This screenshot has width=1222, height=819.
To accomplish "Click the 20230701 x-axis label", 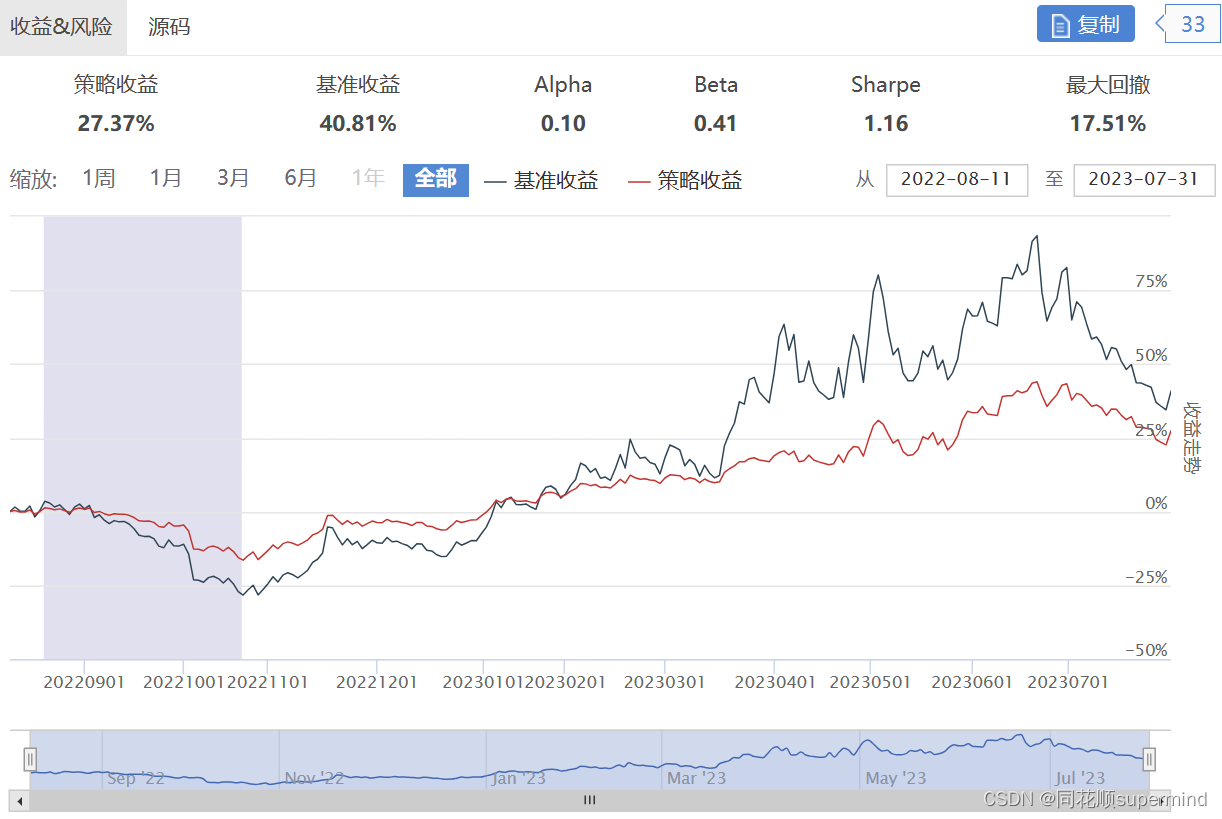I will tap(1068, 683).
